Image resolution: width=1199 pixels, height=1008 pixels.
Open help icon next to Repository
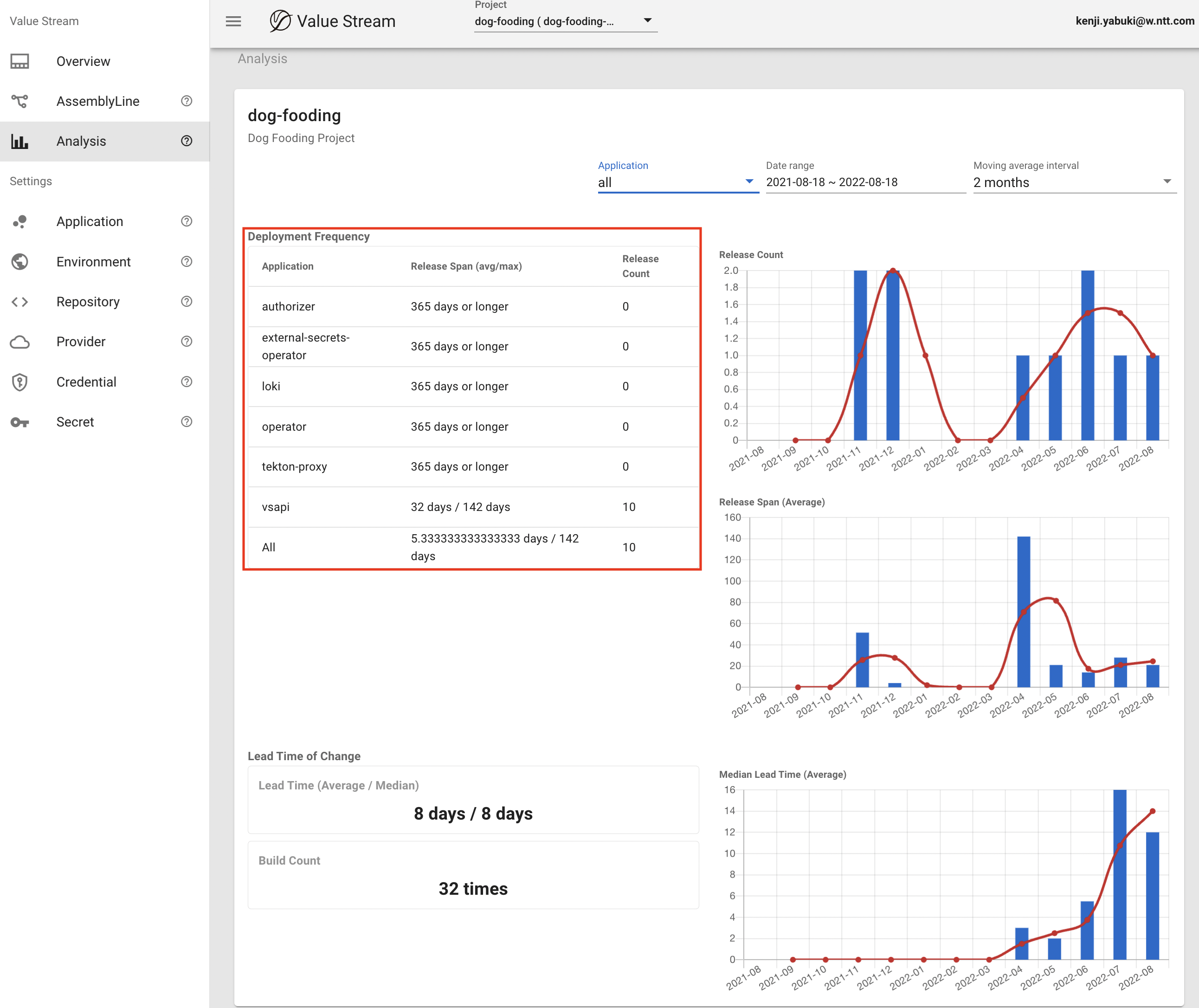tap(186, 302)
